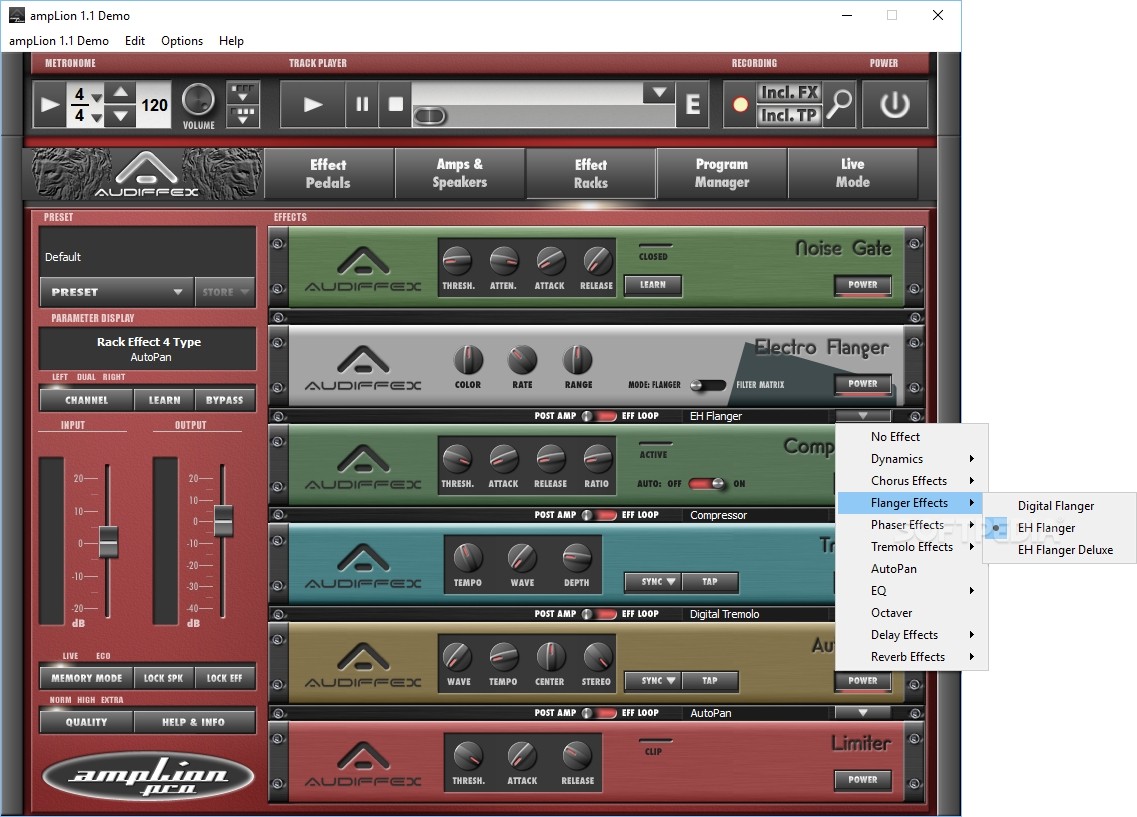Open the Effect Racks tab
This screenshot has width=1137, height=817.
point(591,174)
